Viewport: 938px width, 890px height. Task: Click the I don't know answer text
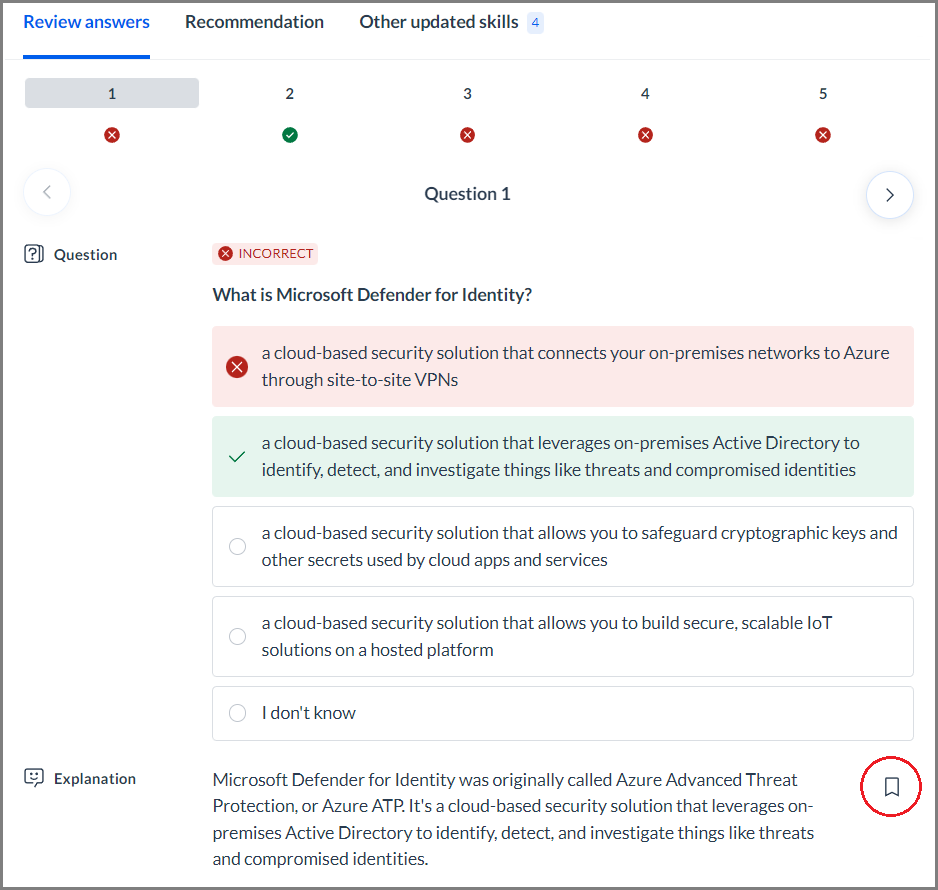tap(309, 713)
